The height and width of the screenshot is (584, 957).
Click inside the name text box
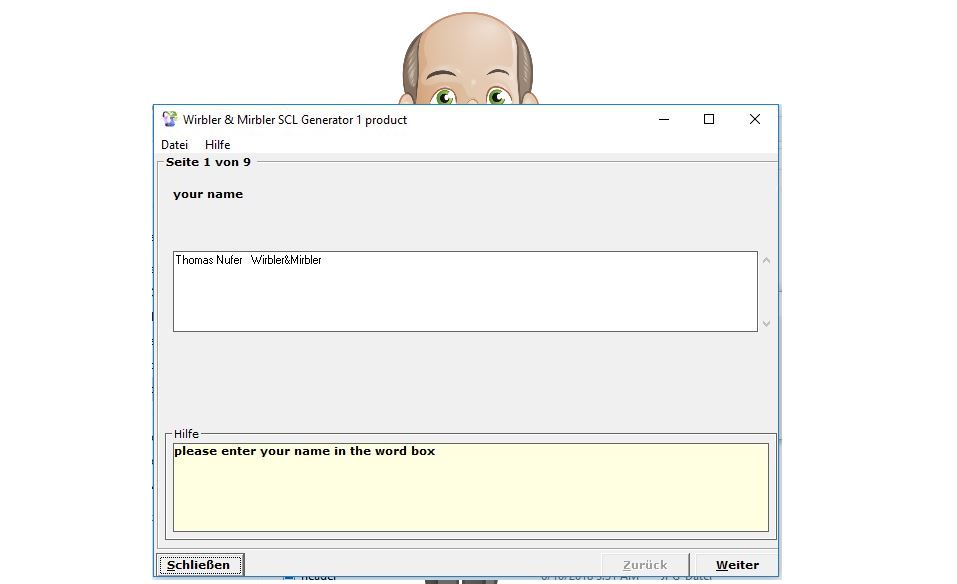[x=465, y=295]
